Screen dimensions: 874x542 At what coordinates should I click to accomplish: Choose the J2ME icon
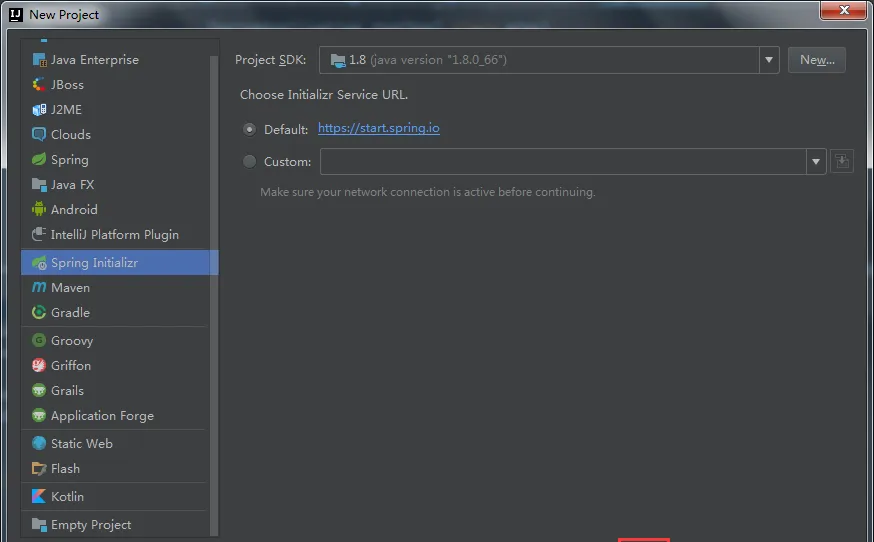click(39, 110)
